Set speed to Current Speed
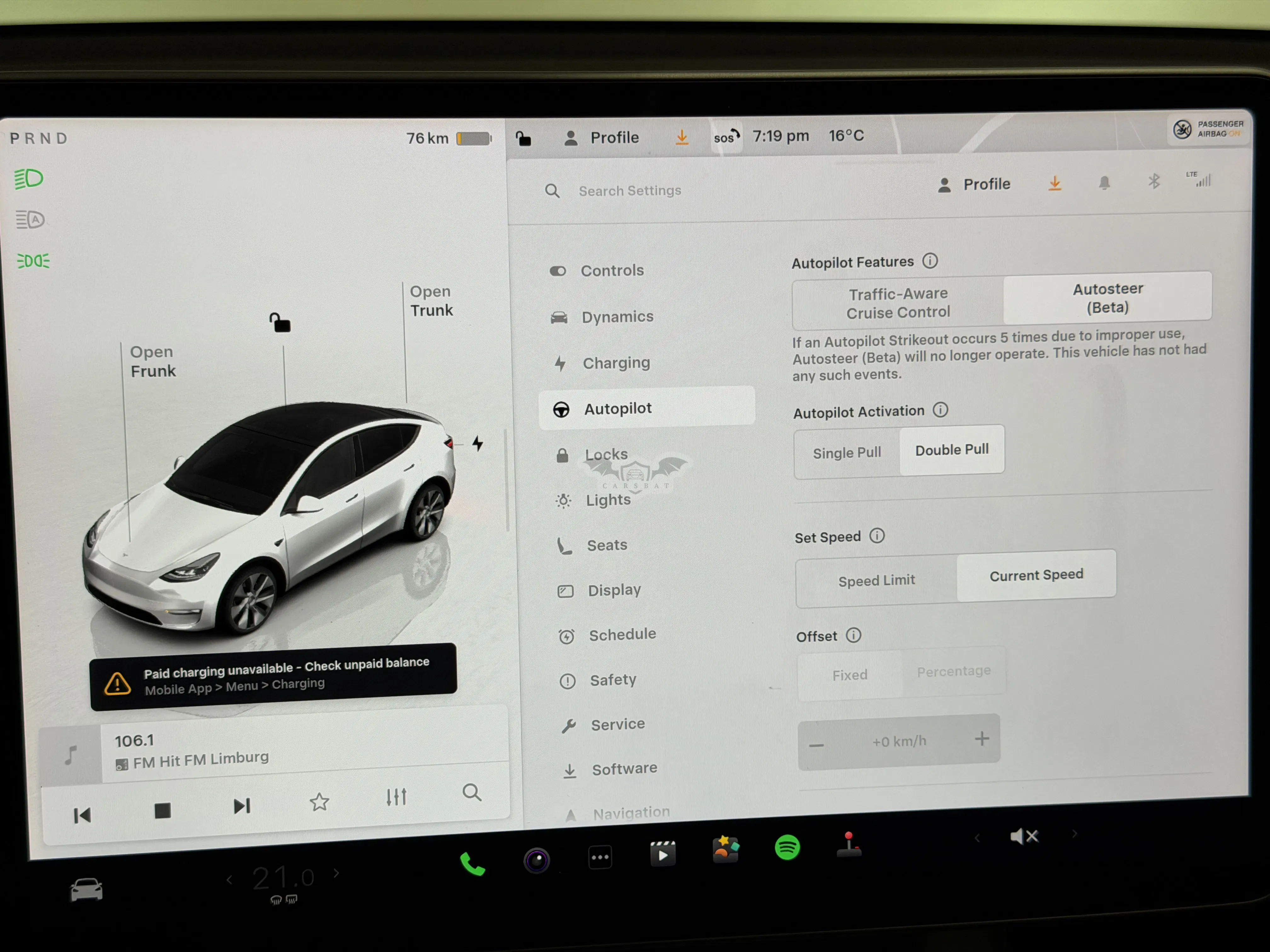 click(1036, 575)
